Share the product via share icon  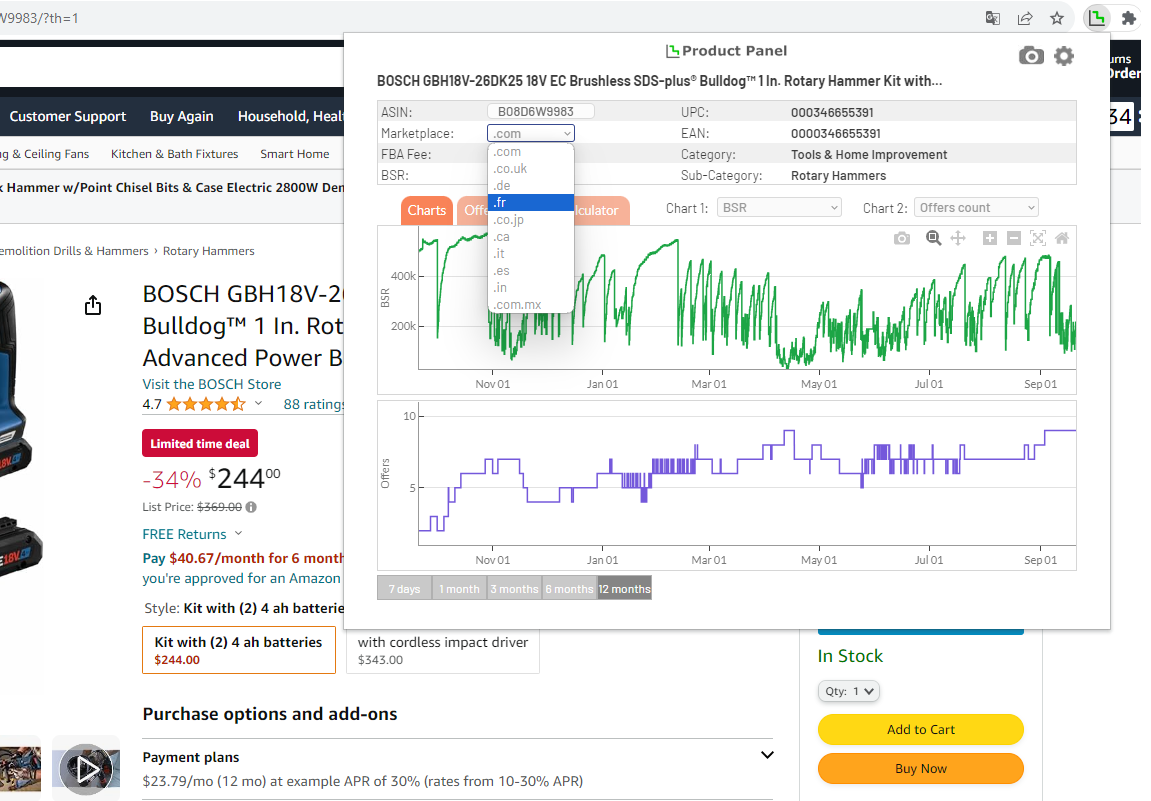(x=92, y=305)
